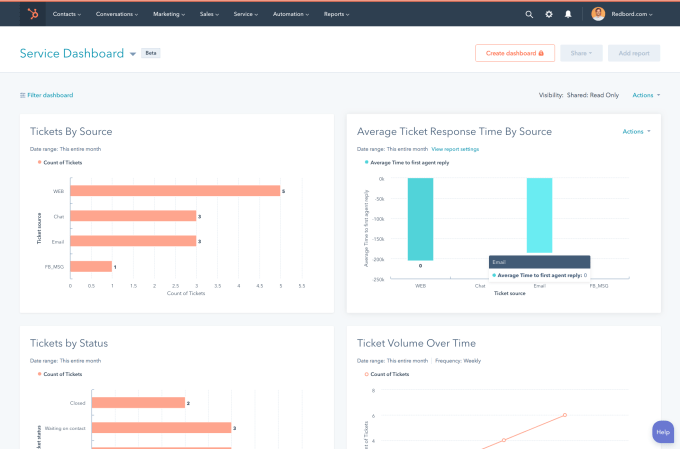Open the View report settings link

tap(455, 149)
